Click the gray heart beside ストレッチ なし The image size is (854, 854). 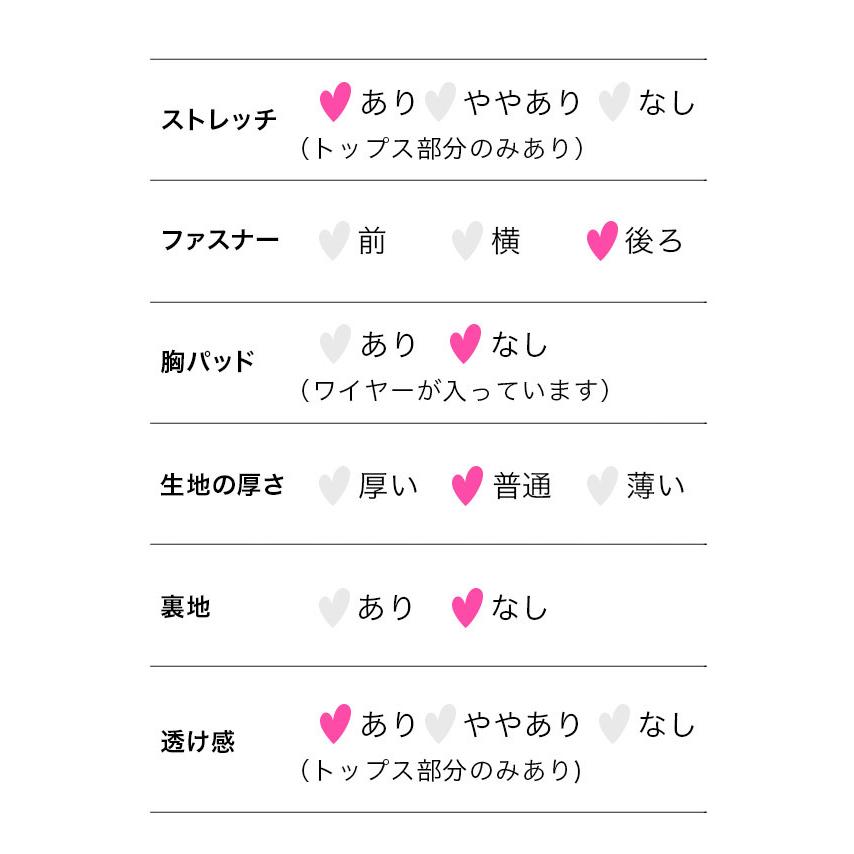pyautogui.click(x=614, y=102)
